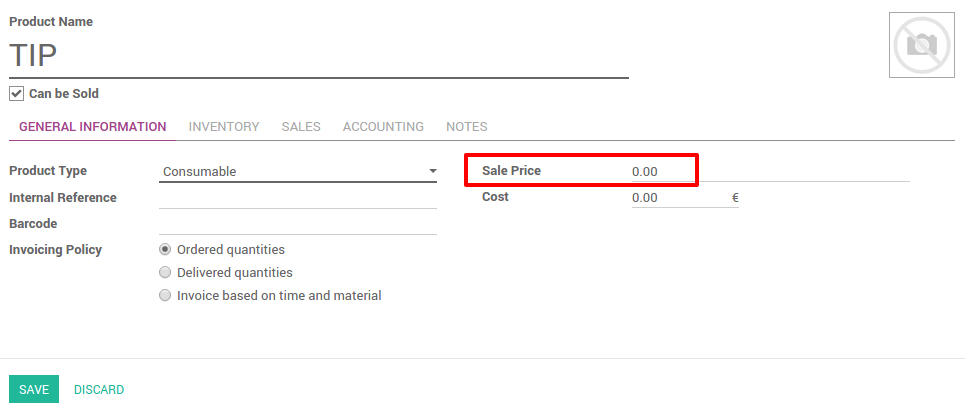Click the product image placeholder camera icon
This screenshot has height=408, width=965.
[x=919, y=45]
